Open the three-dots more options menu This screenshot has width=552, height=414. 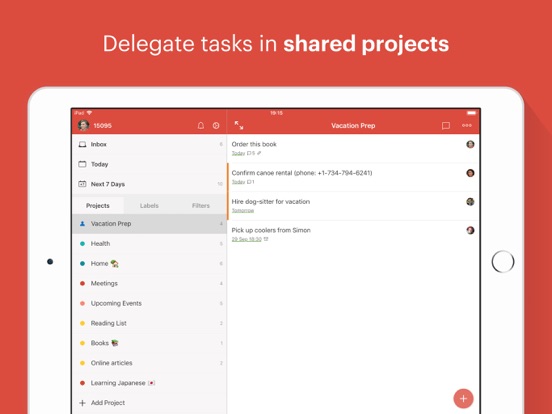[x=467, y=125]
